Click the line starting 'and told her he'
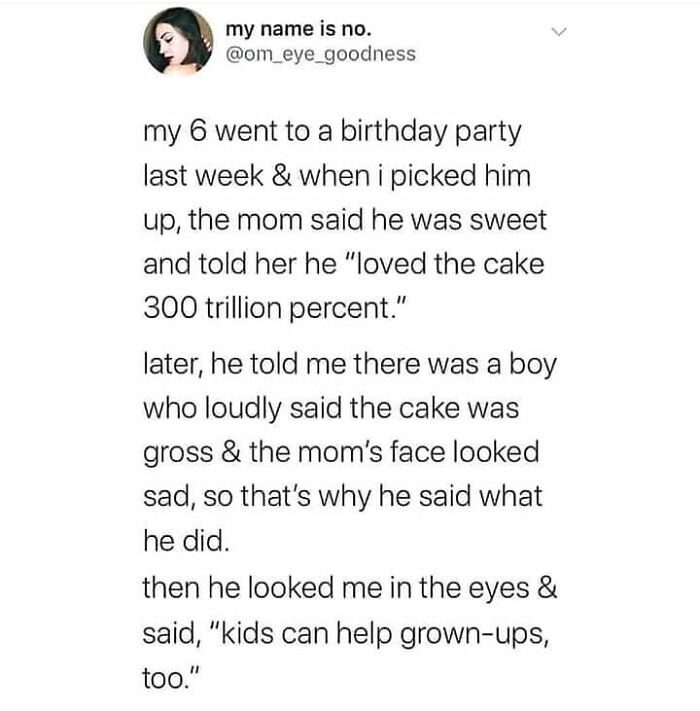Screen dimensions: 700x711 coord(344,264)
